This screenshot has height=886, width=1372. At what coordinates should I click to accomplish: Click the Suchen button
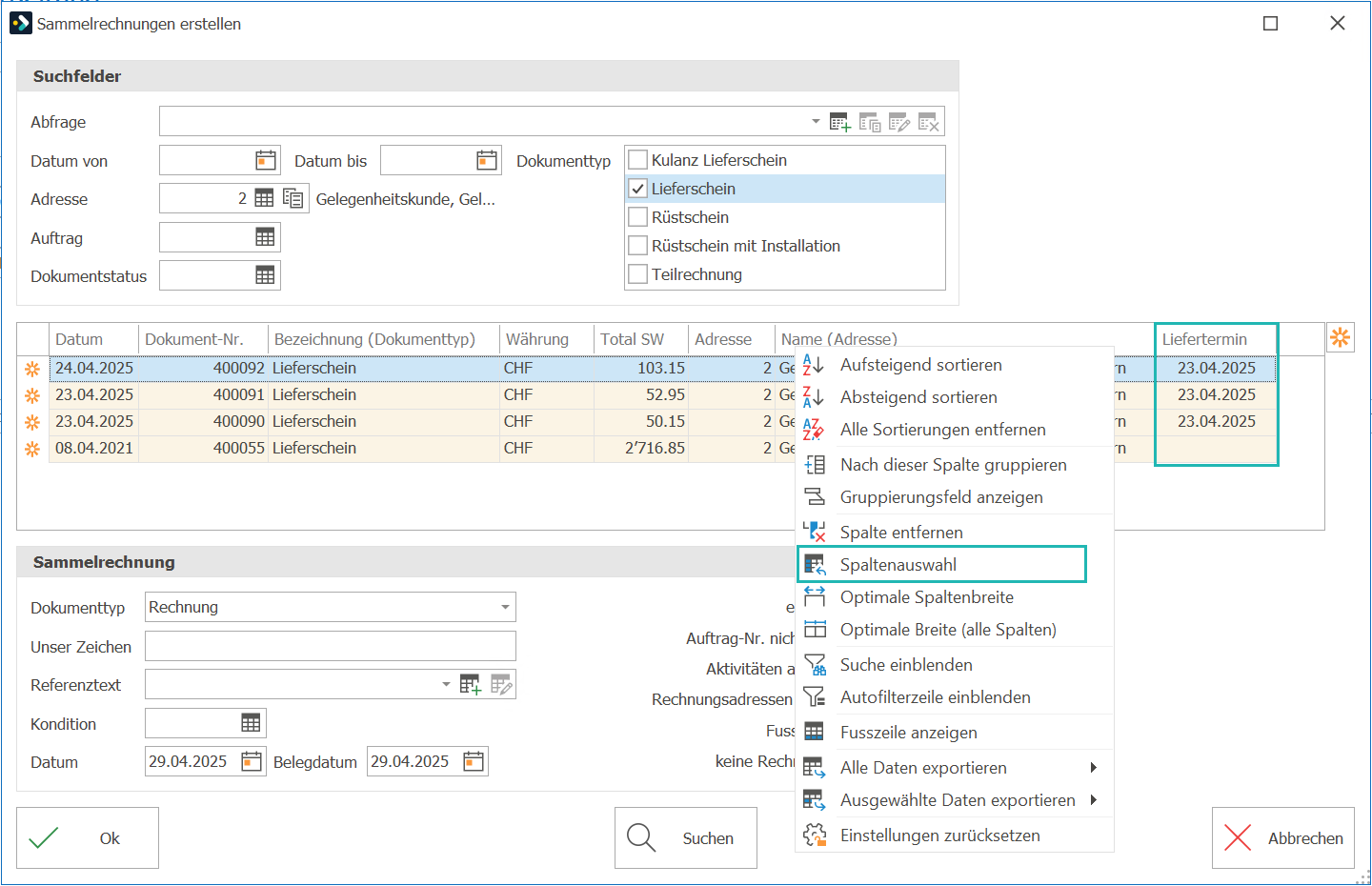tap(686, 838)
